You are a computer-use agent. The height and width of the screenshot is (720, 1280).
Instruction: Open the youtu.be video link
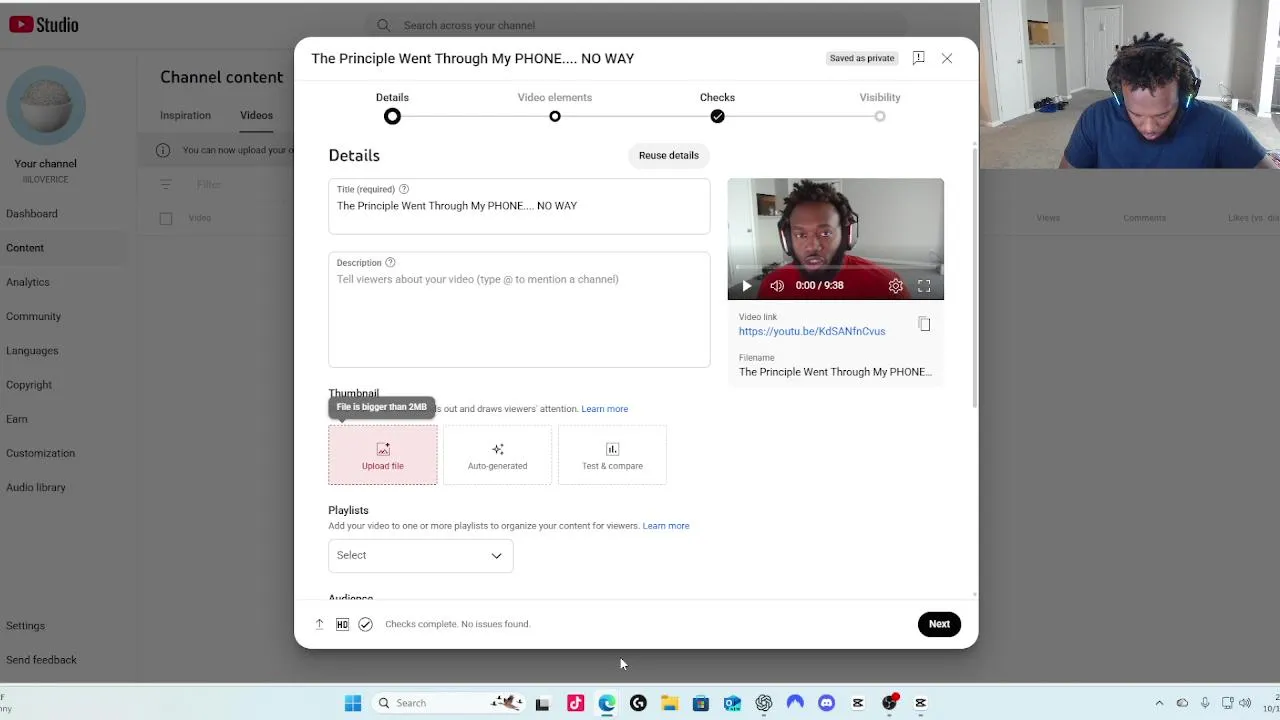click(x=812, y=331)
